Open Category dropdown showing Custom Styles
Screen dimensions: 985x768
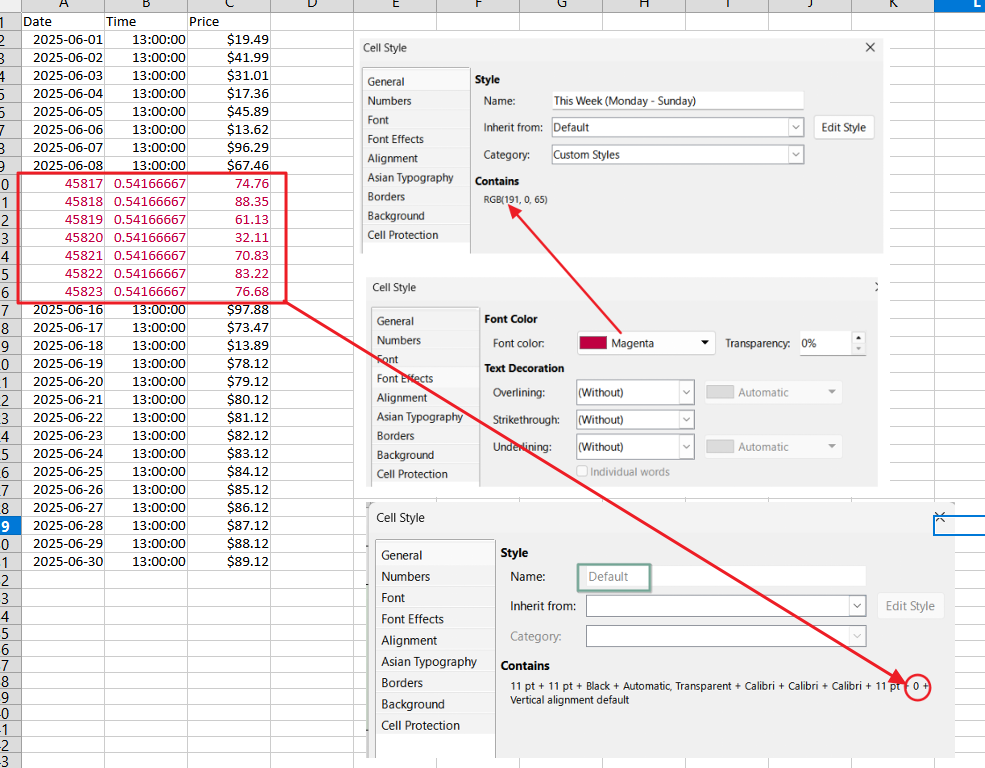(x=796, y=154)
